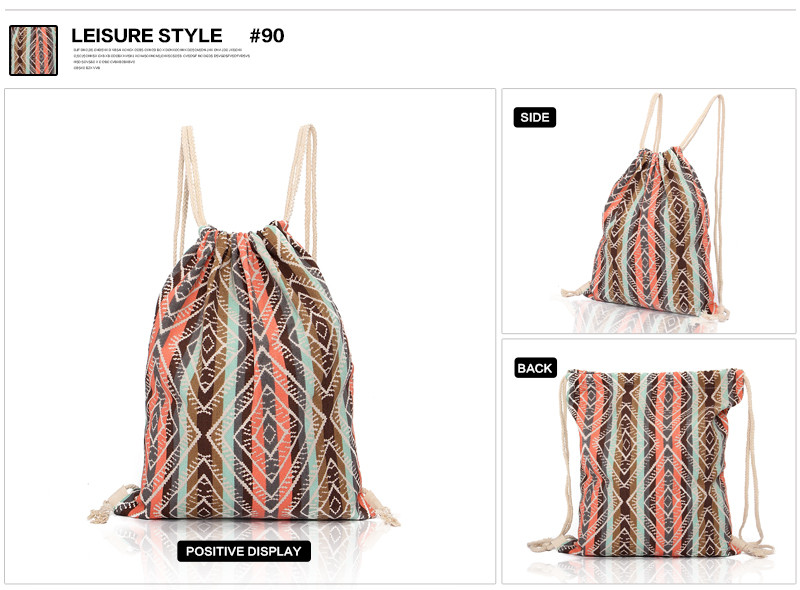Click the rope straps above the side view bag
Viewport: 800px width, 590px height.
click(x=681, y=122)
